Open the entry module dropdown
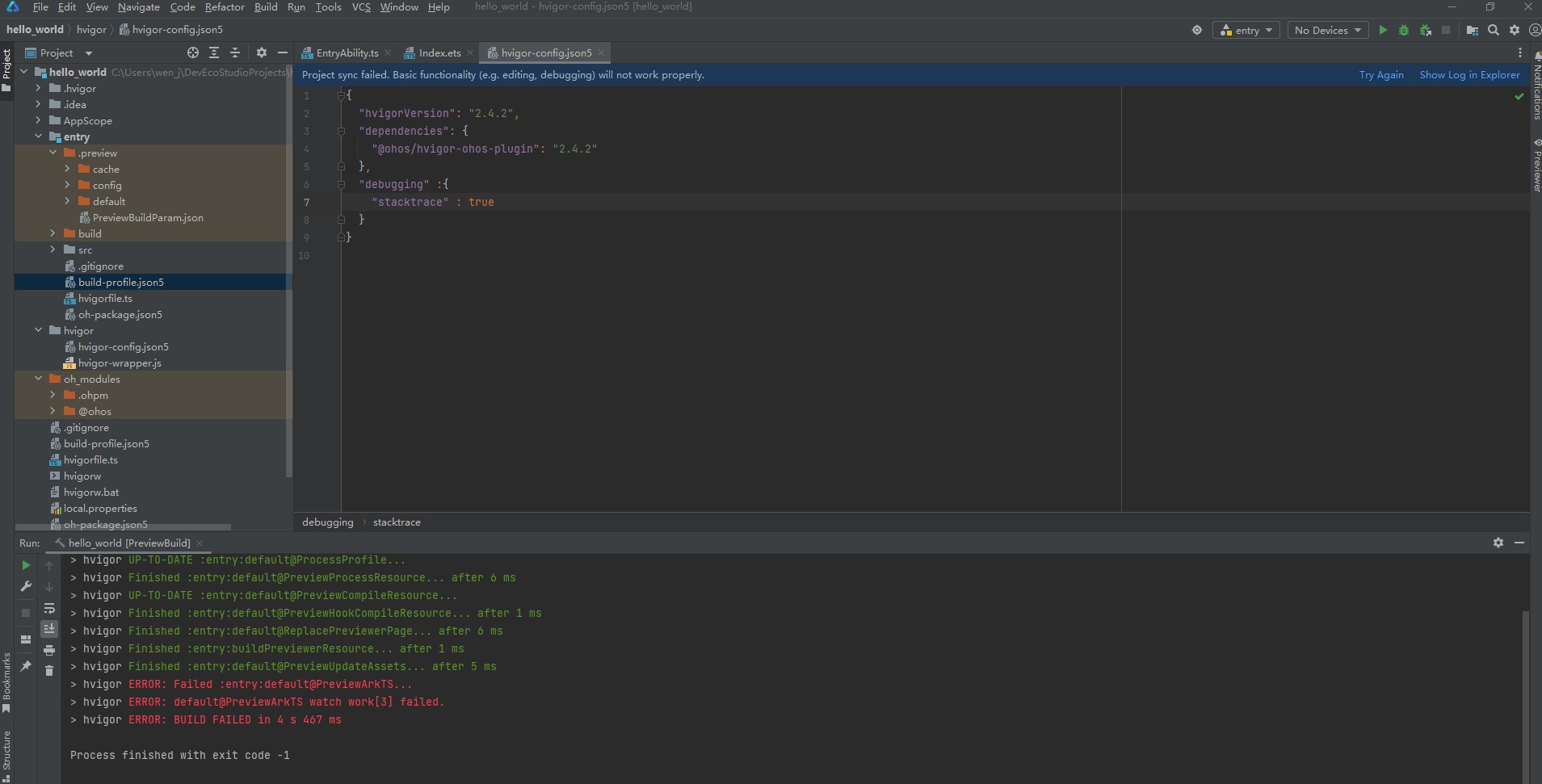This screenshot has height=784, width=1542. (x=1246, y=30)
